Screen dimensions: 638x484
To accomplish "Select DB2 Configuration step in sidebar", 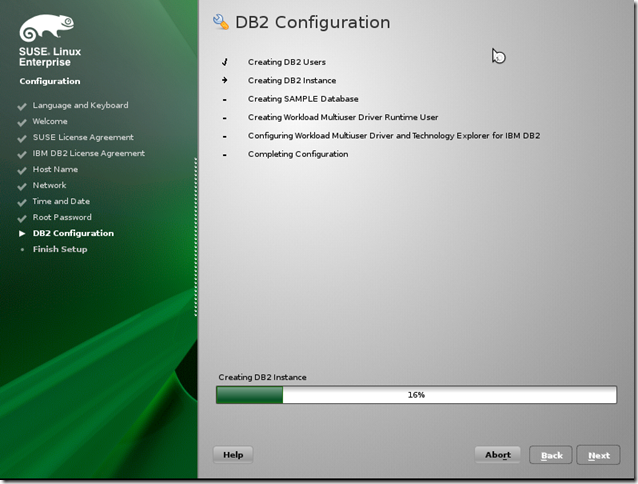I will coord(73,233).
